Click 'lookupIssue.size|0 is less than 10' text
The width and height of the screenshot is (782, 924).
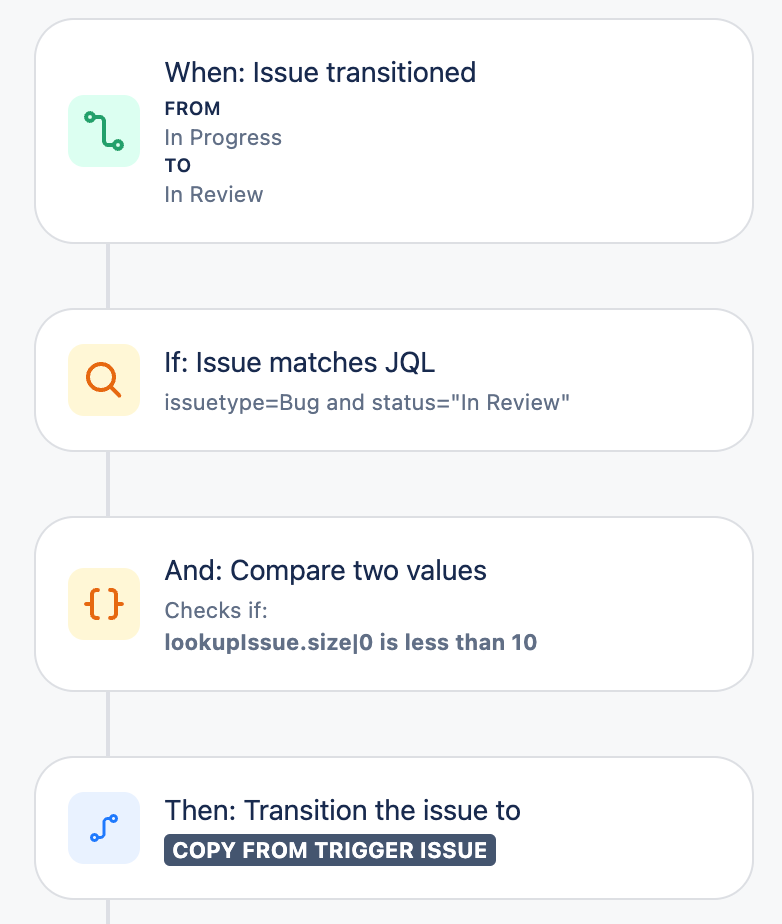(x=350, y=642)
